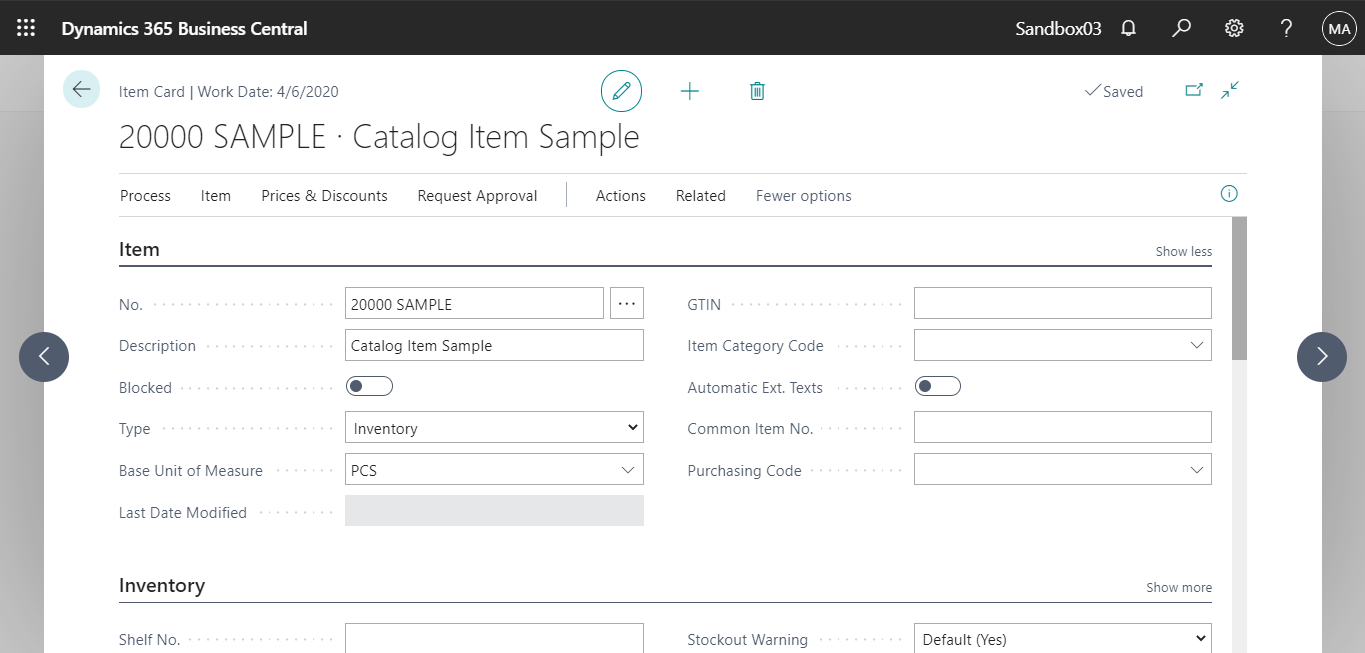Click Show more on the Inventory section

tap(1178, 587)
